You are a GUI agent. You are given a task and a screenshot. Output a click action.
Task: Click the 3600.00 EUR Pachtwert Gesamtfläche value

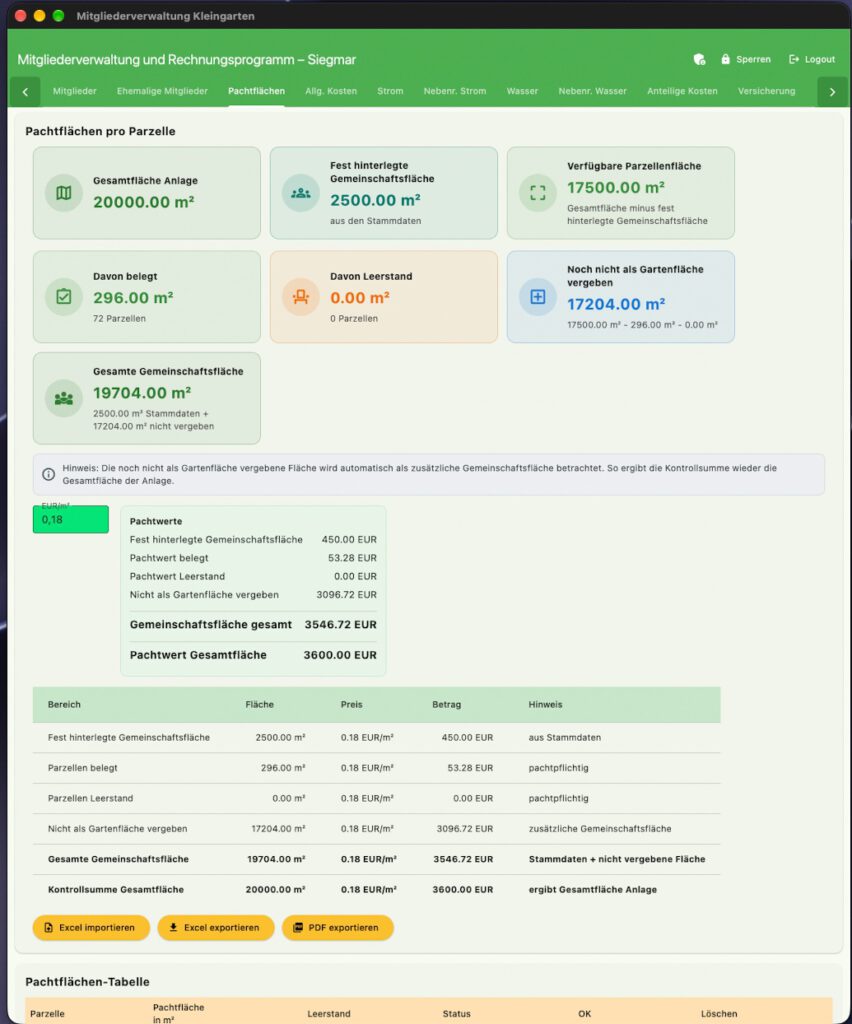click(x=340, y=655)
